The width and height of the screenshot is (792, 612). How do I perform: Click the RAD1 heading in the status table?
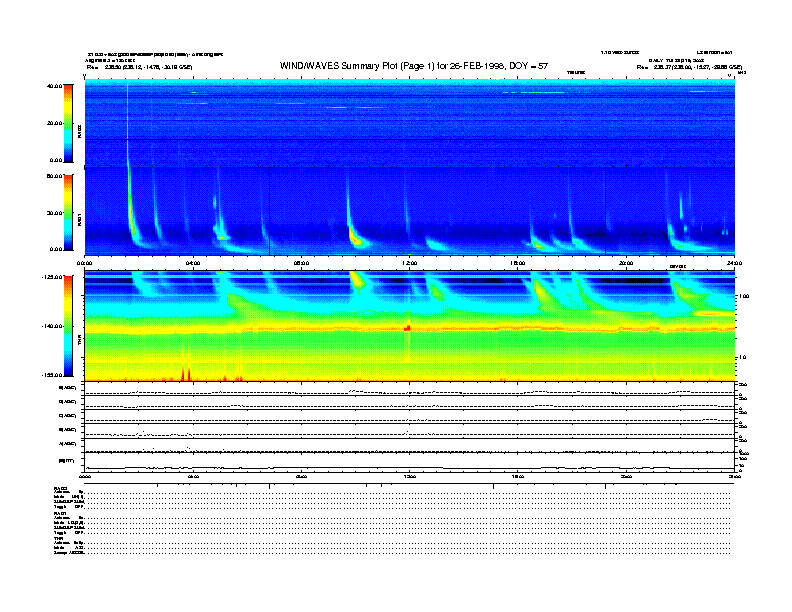[x=59, y=513]
